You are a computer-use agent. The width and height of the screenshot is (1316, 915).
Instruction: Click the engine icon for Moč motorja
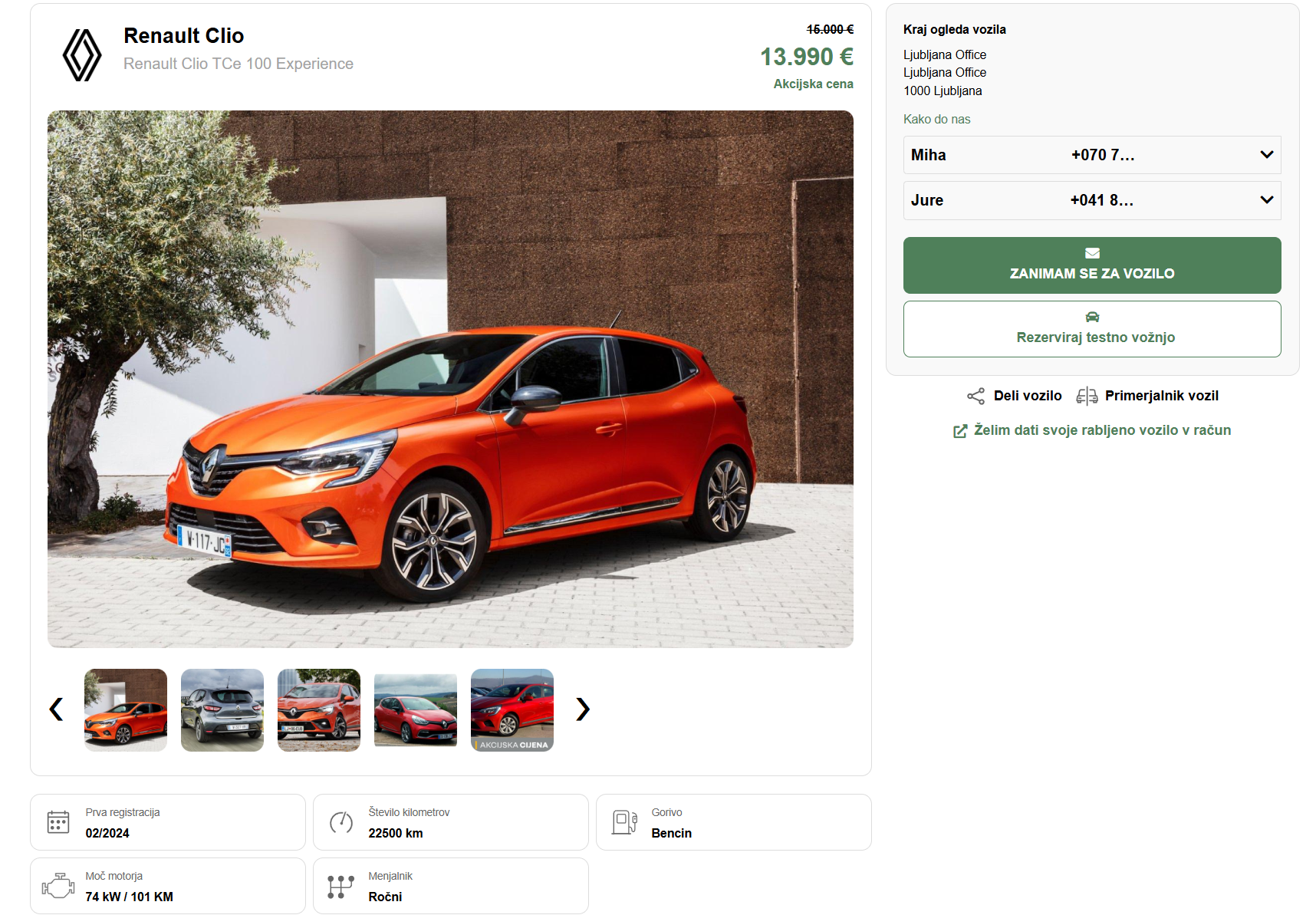[x=58, y=886]
